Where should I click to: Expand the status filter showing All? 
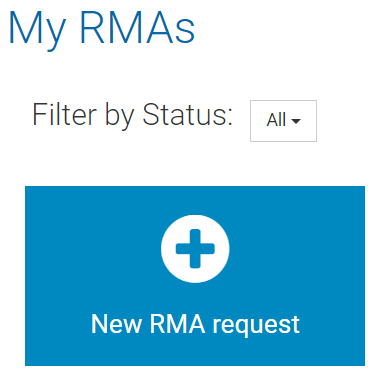pos(283,121)
